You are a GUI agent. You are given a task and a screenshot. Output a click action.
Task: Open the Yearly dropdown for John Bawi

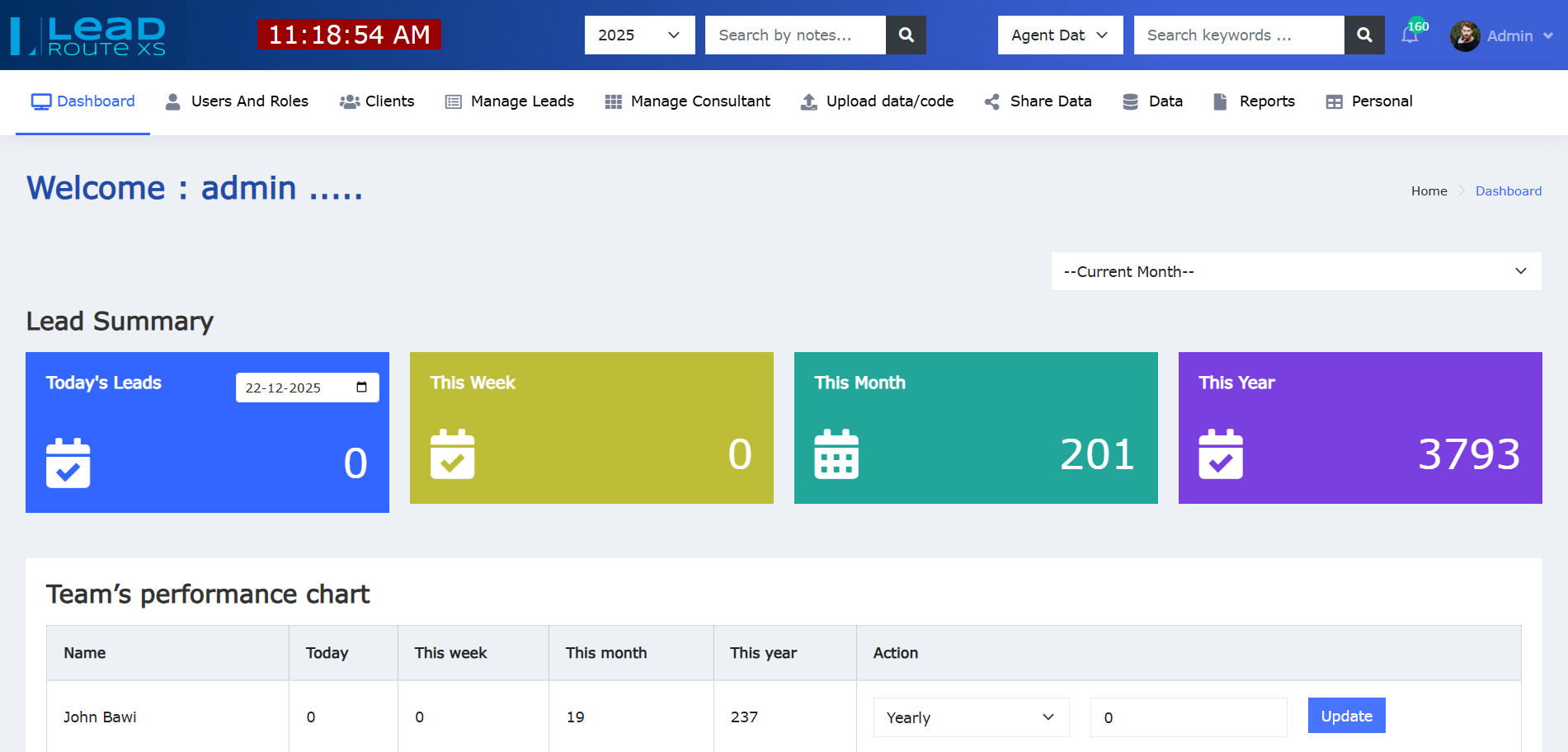point(971,717)
